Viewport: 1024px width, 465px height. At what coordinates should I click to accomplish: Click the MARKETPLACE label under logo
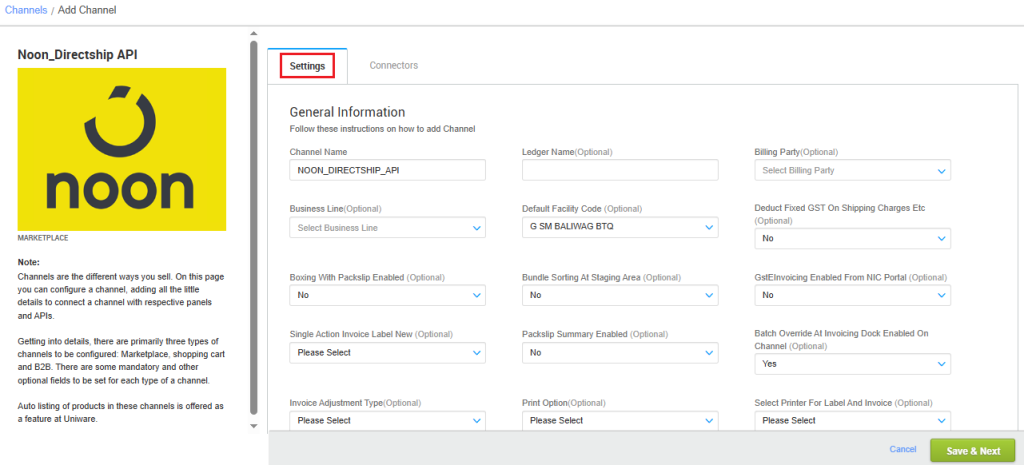(x=42, y=238)
